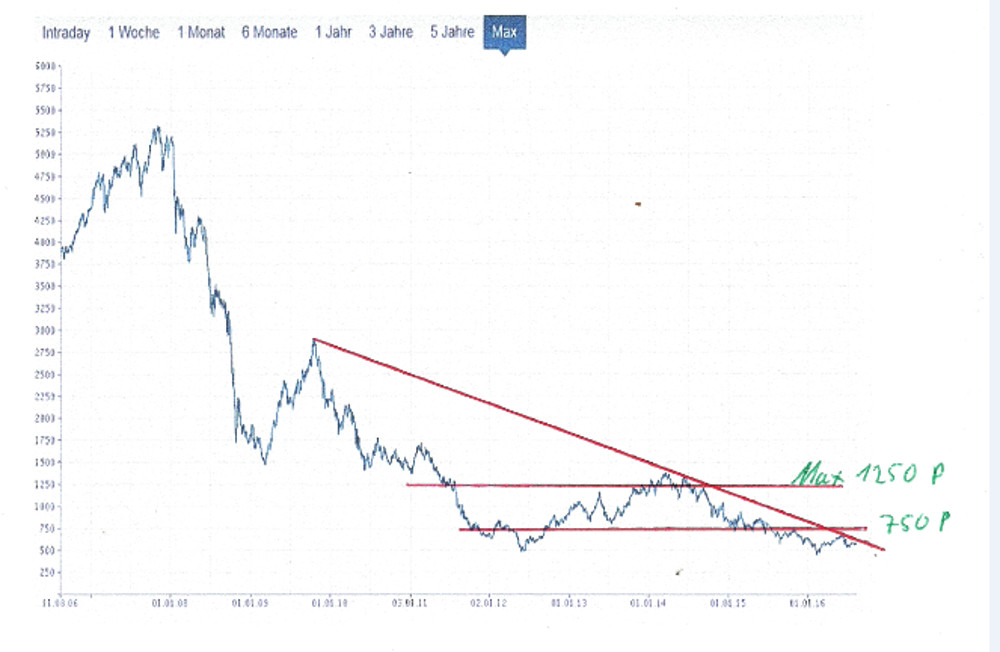
Task: Click the price line's 2008 peak point
Action: (x=157, y=128)
